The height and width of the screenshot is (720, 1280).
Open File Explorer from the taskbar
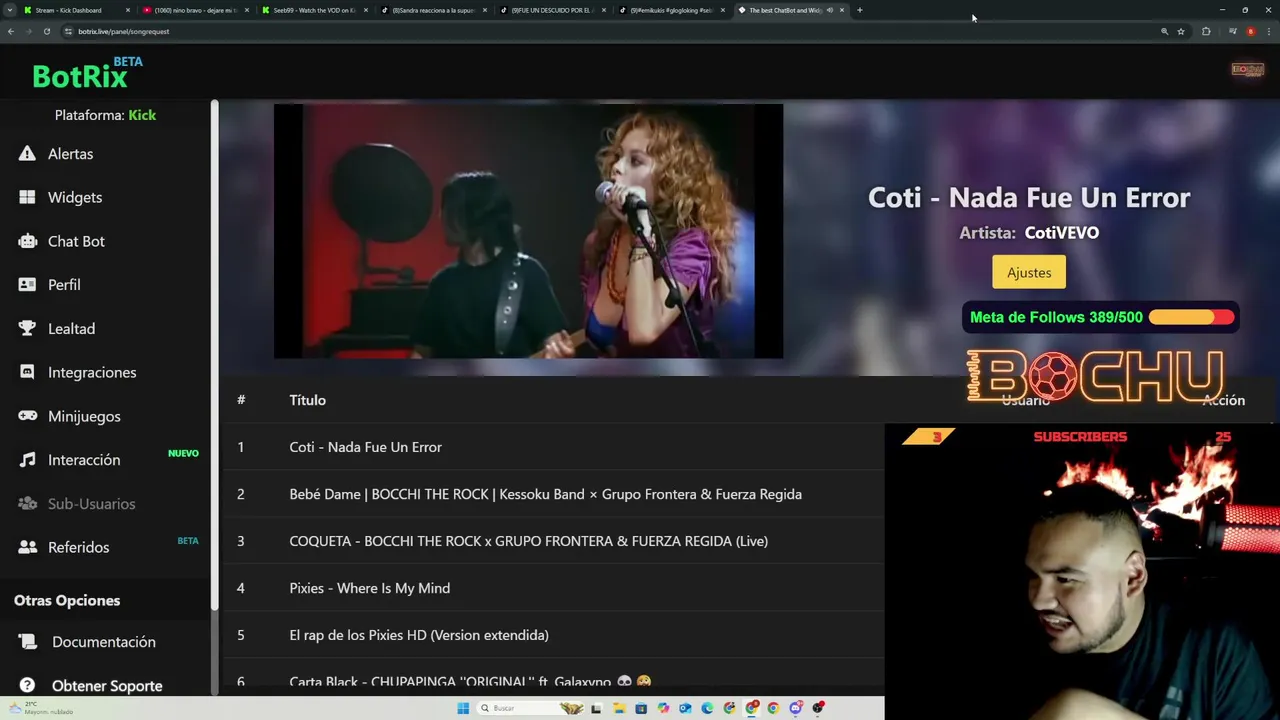tap(619, 708)
